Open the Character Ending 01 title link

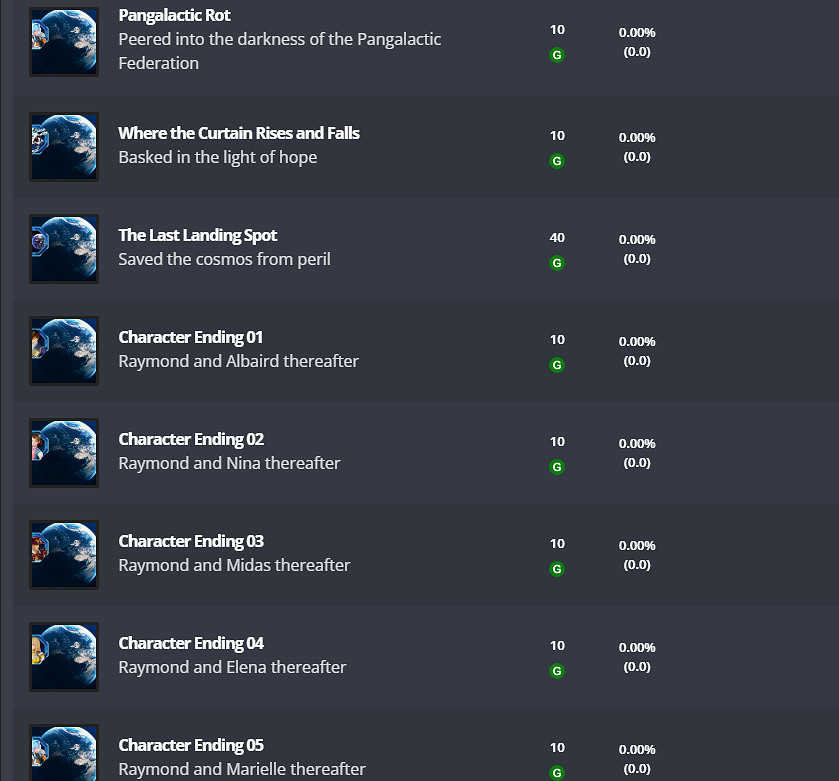[x=190, y=337]
